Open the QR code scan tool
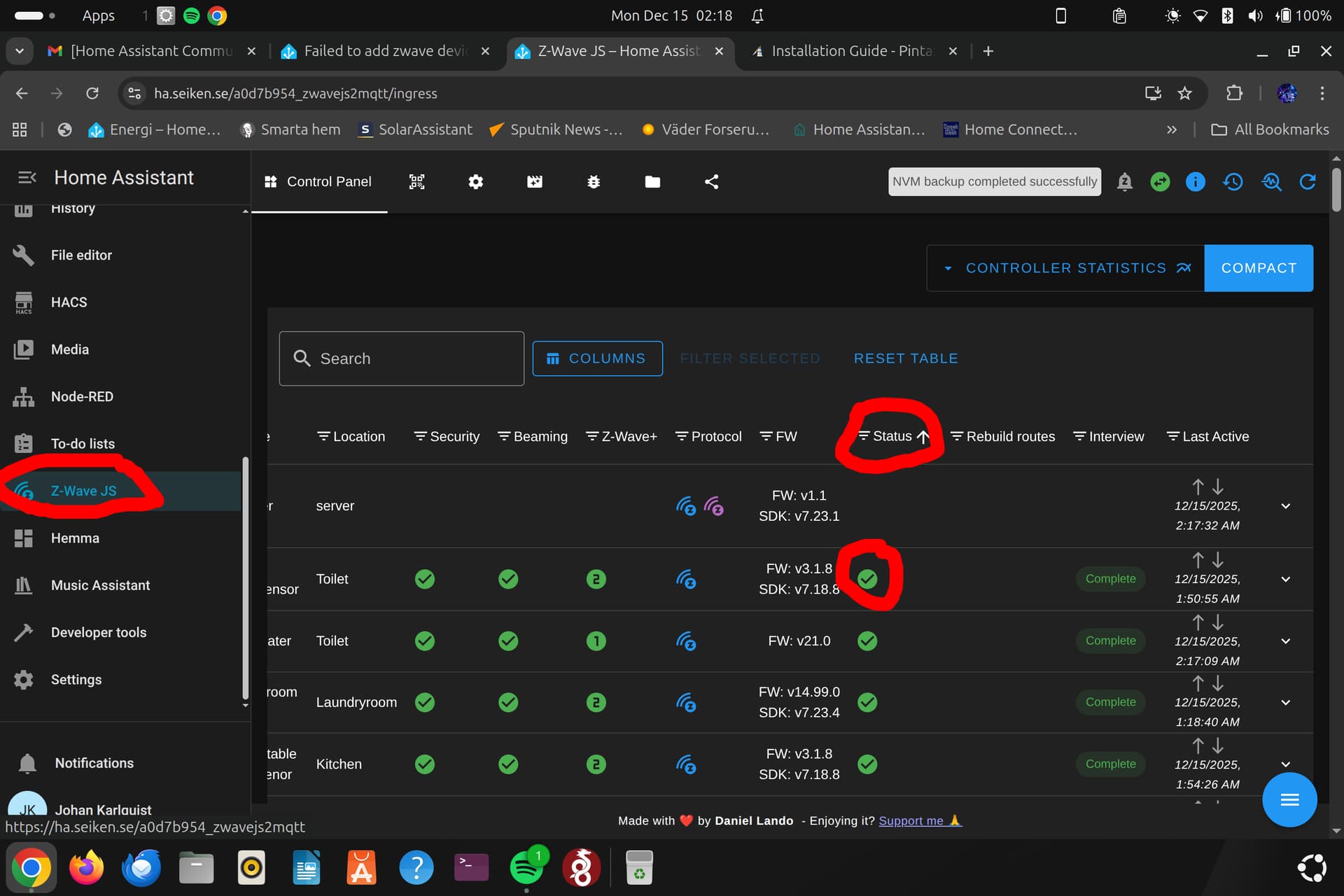The height and width of the screenshot is (896, 1344). [x=416, y=181]
